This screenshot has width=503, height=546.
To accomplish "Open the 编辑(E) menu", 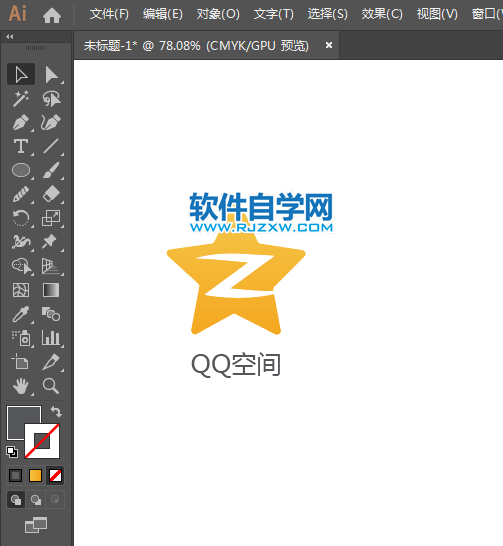I will click(163, 14).
